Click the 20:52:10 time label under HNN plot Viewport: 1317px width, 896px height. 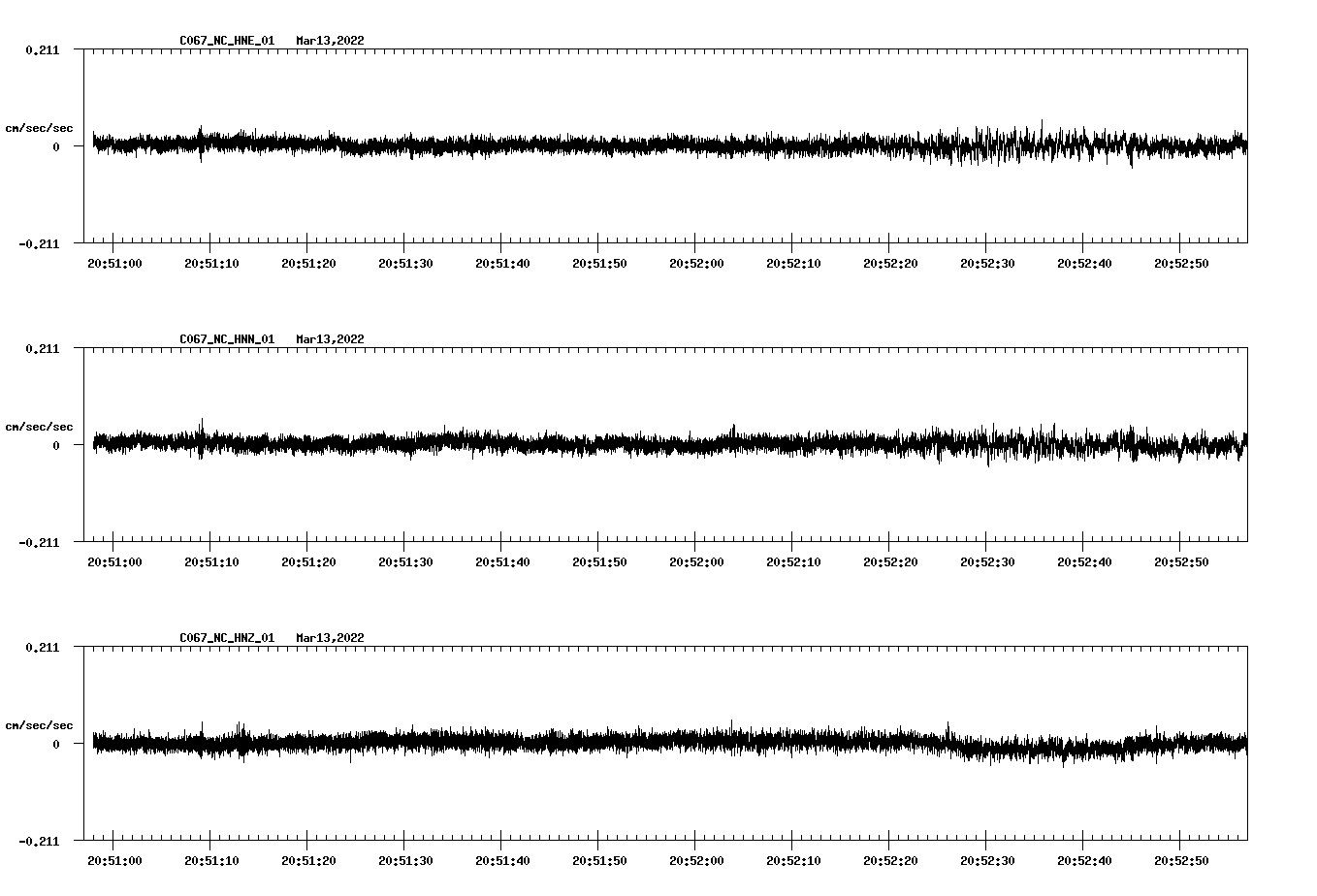coord(793,562)
